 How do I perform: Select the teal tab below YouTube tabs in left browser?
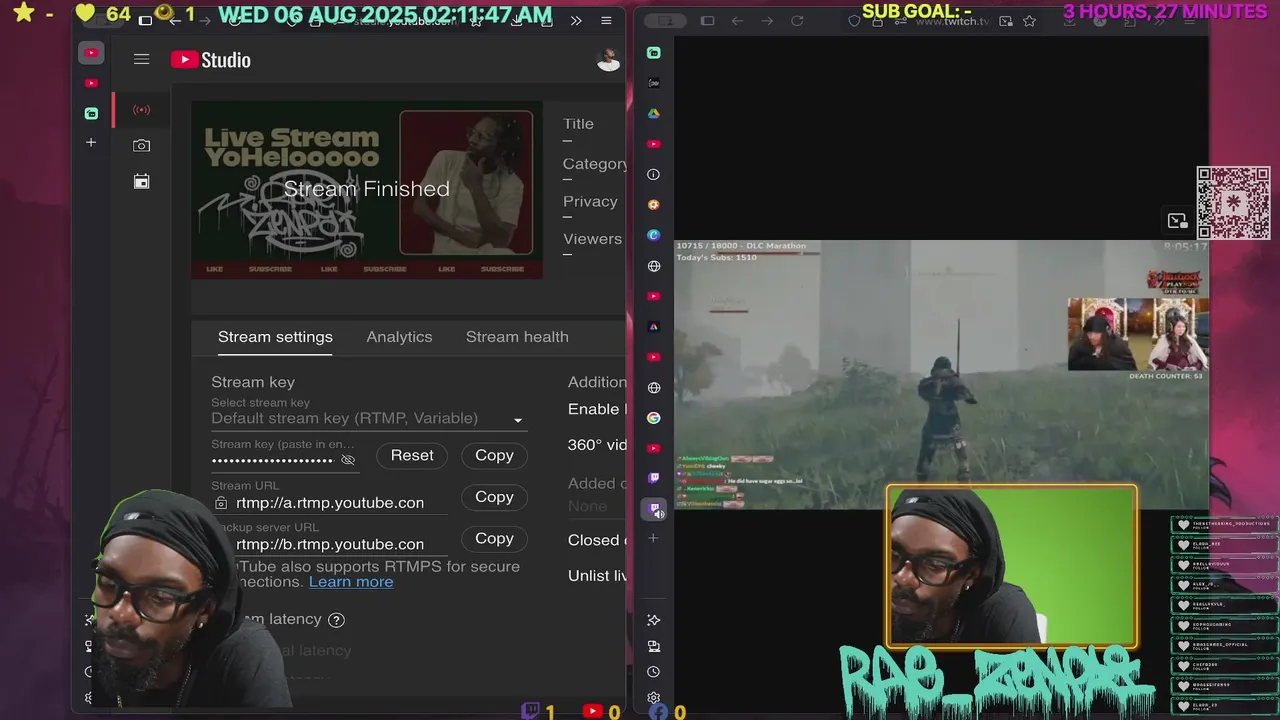tap(91, 113)
